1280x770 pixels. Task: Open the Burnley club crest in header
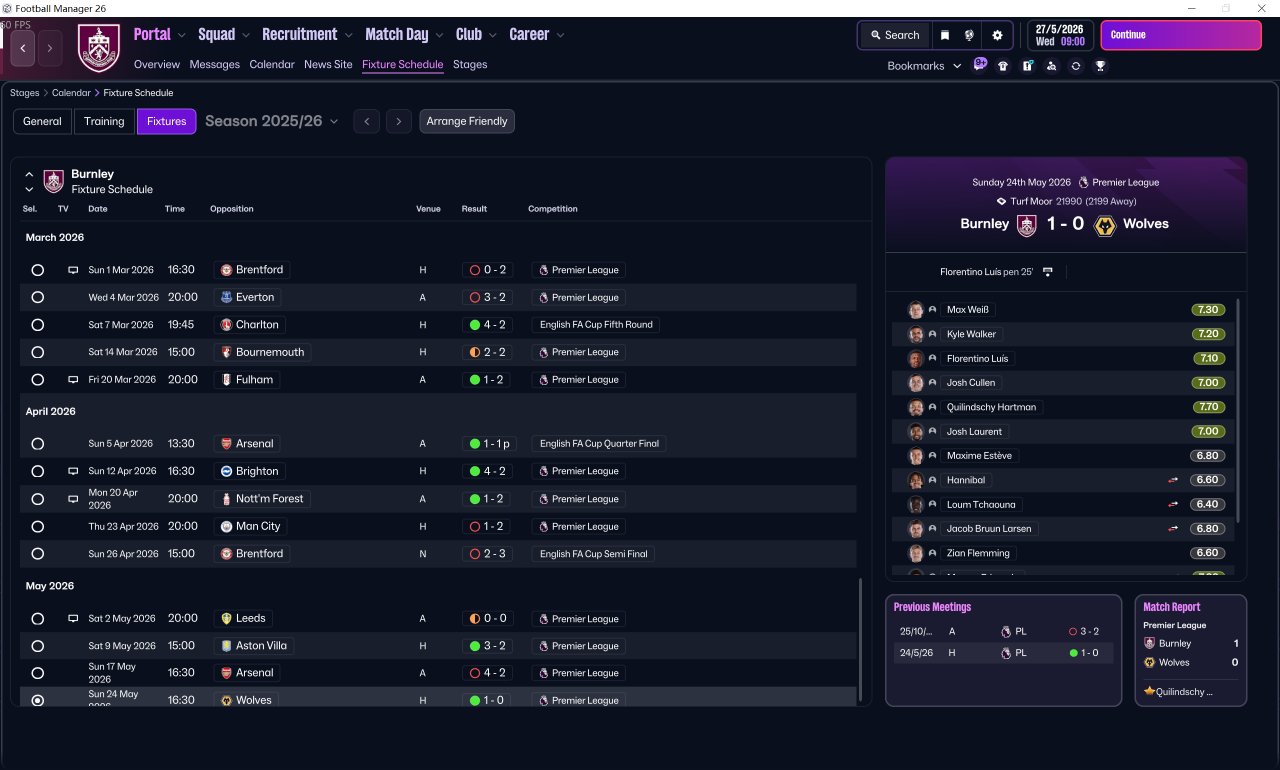99,48
